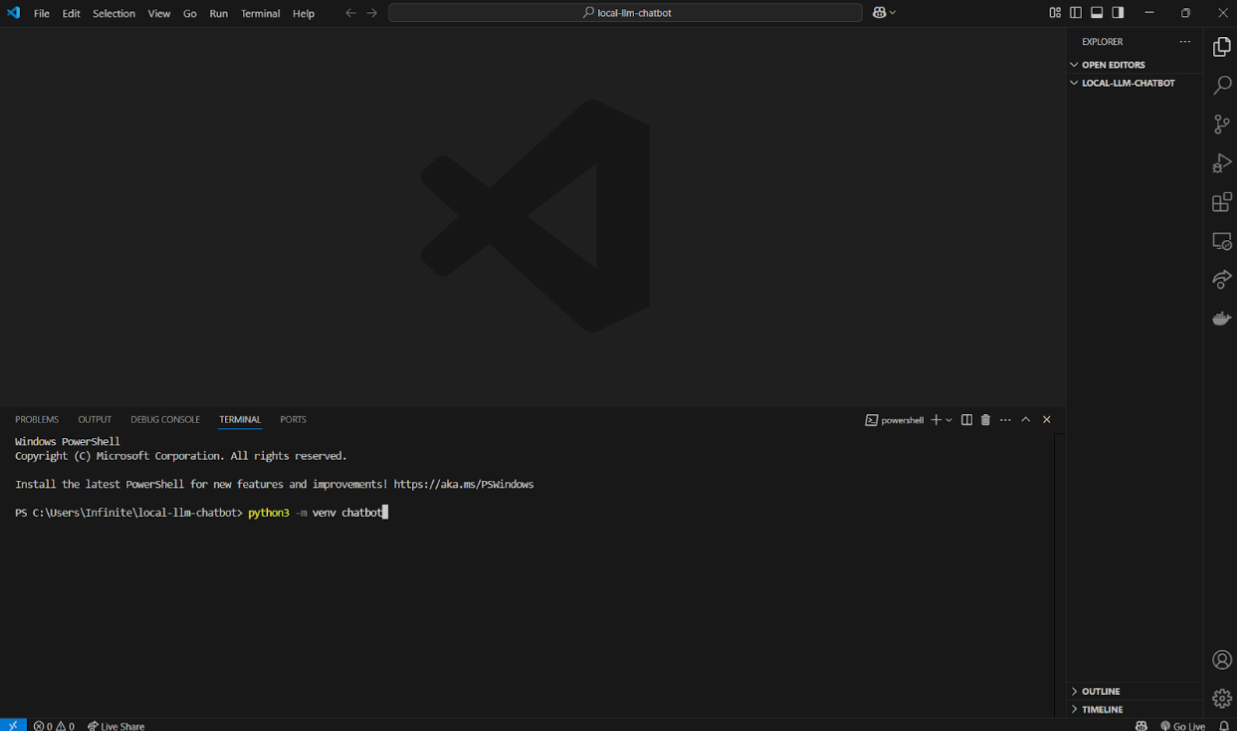Create new terminal with plus icon

coord(936,420)
